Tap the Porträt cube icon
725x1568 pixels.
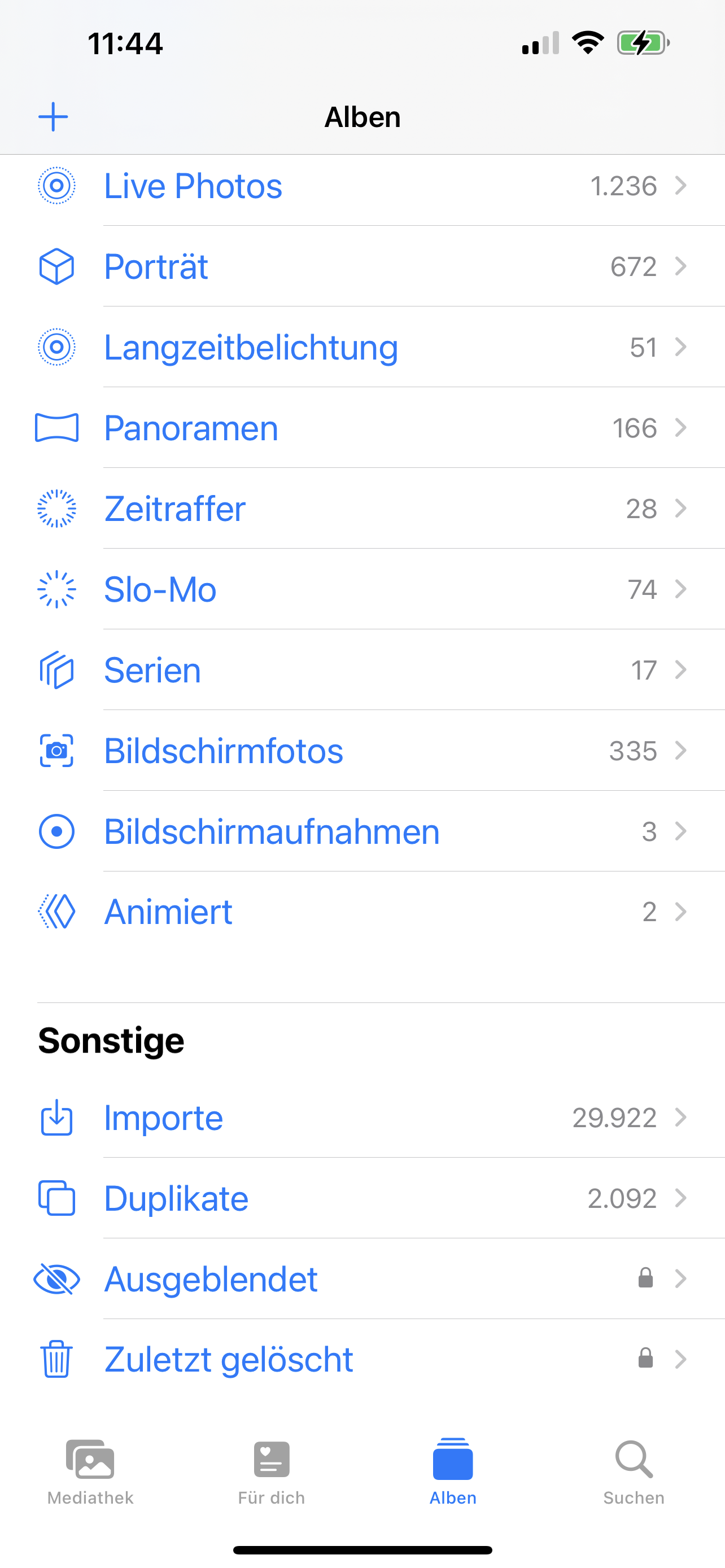[56, 266]
